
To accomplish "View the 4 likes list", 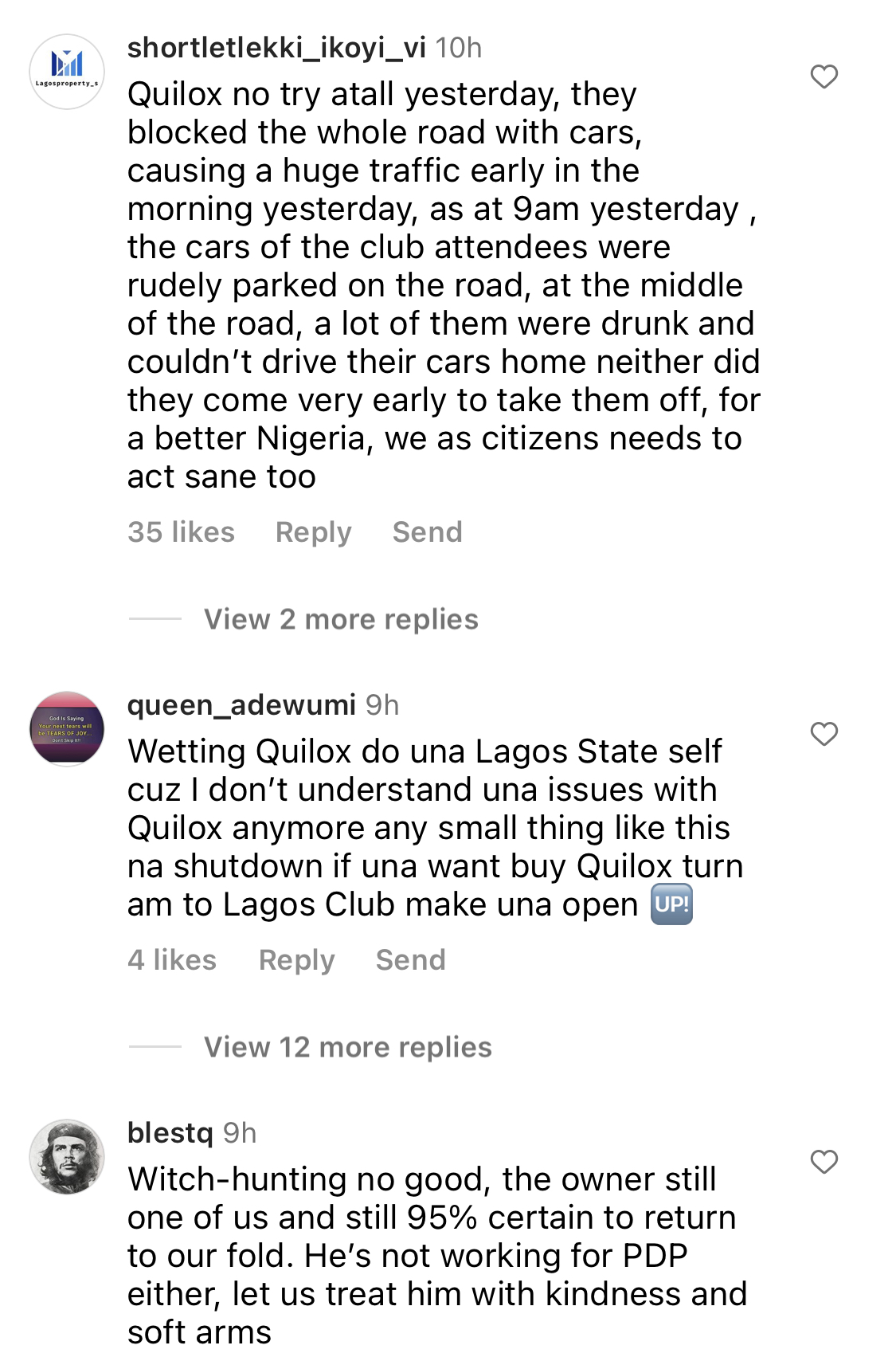I will (x=172, y=959).
